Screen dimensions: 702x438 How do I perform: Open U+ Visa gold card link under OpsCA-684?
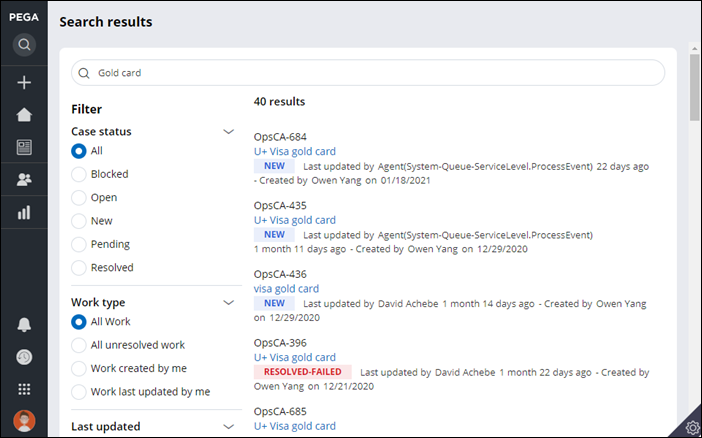(x=294, y=152)
